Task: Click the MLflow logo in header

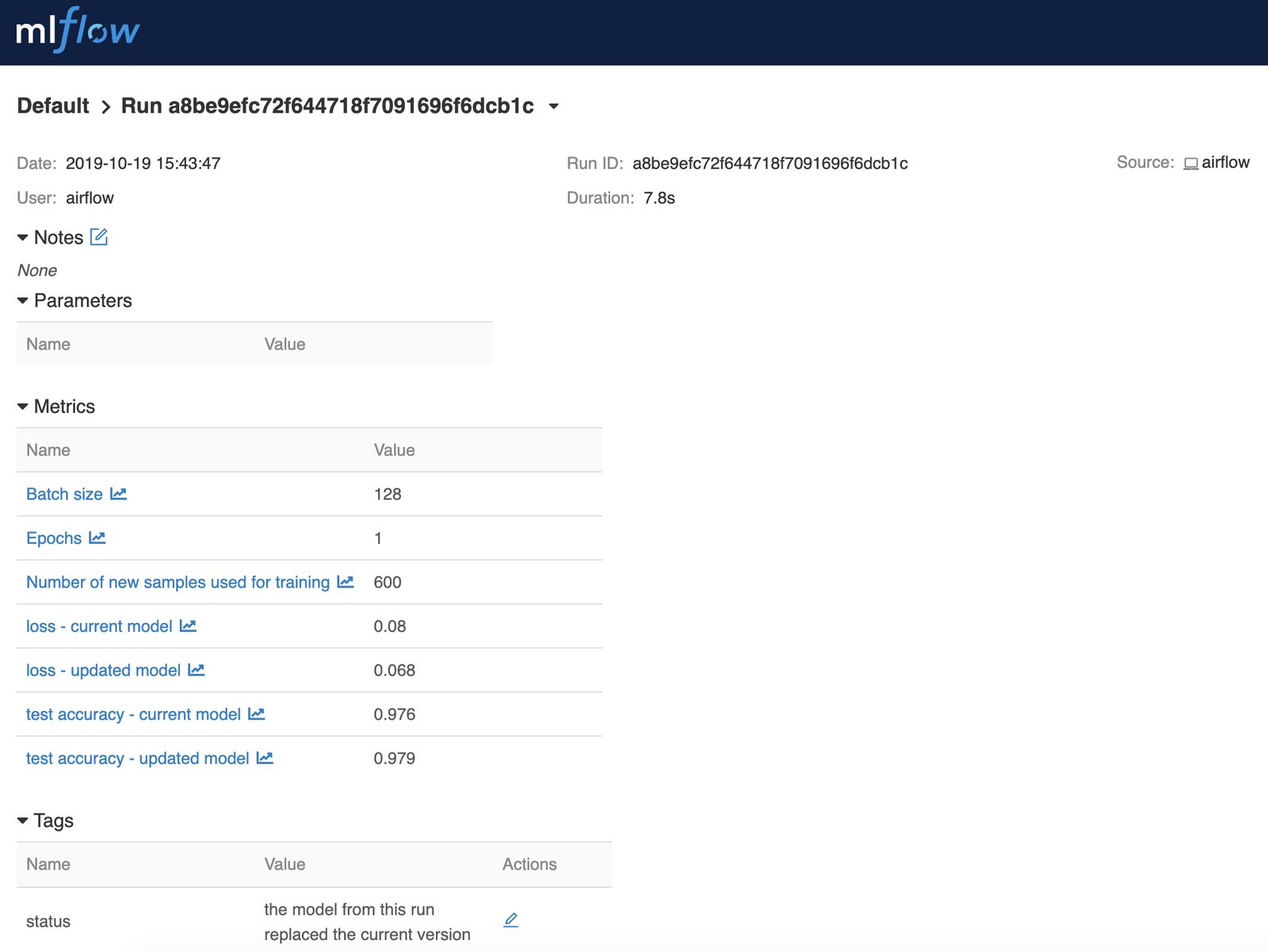Action: tap(78, 31)
